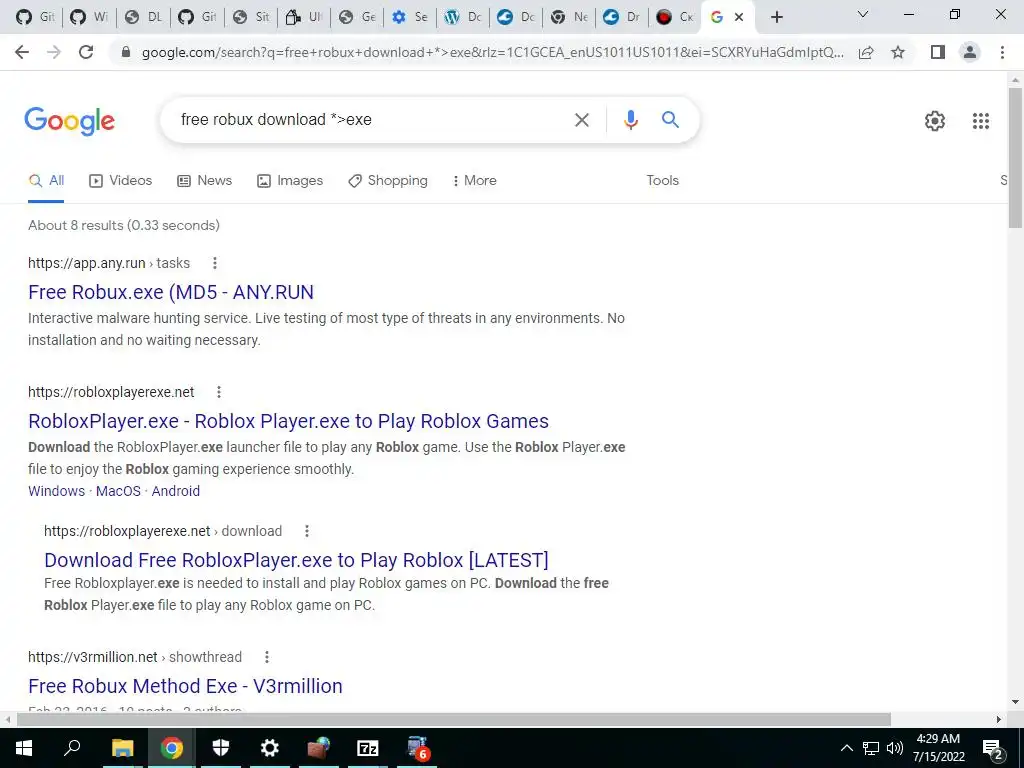Open File Explorer from the taskbar
The height and width of the screenshot is (768, 1024).
tap(122, 748)
